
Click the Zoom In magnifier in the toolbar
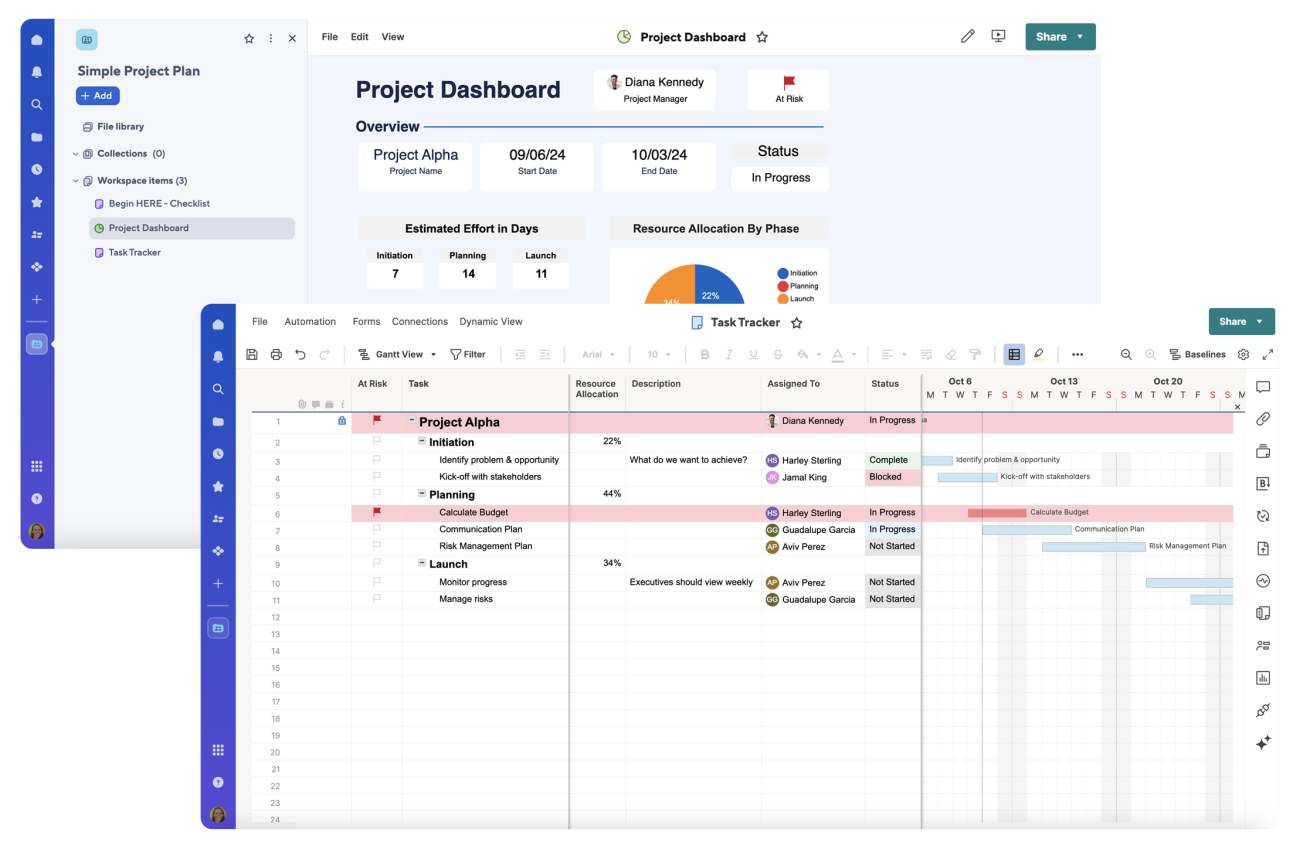1151,354
